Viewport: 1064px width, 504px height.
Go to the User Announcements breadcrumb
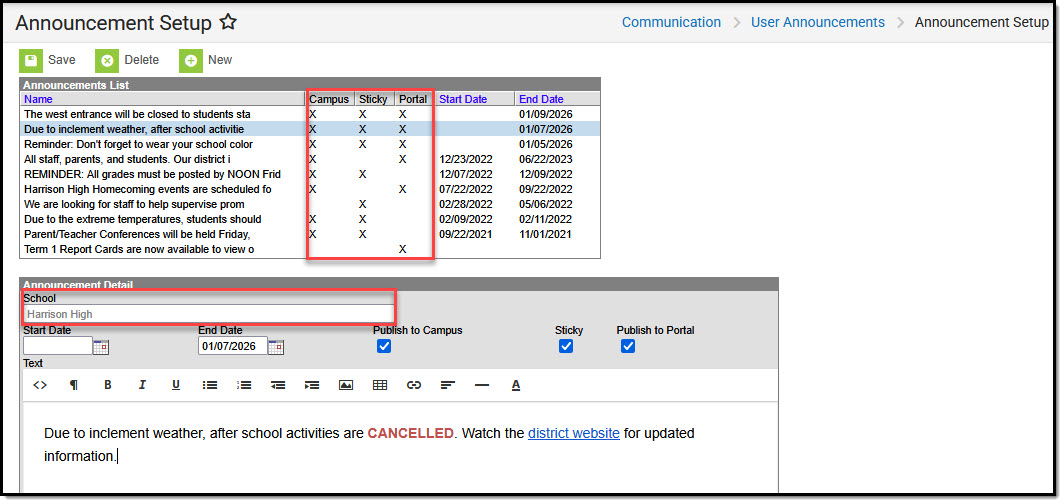click(x=818, y=22)
